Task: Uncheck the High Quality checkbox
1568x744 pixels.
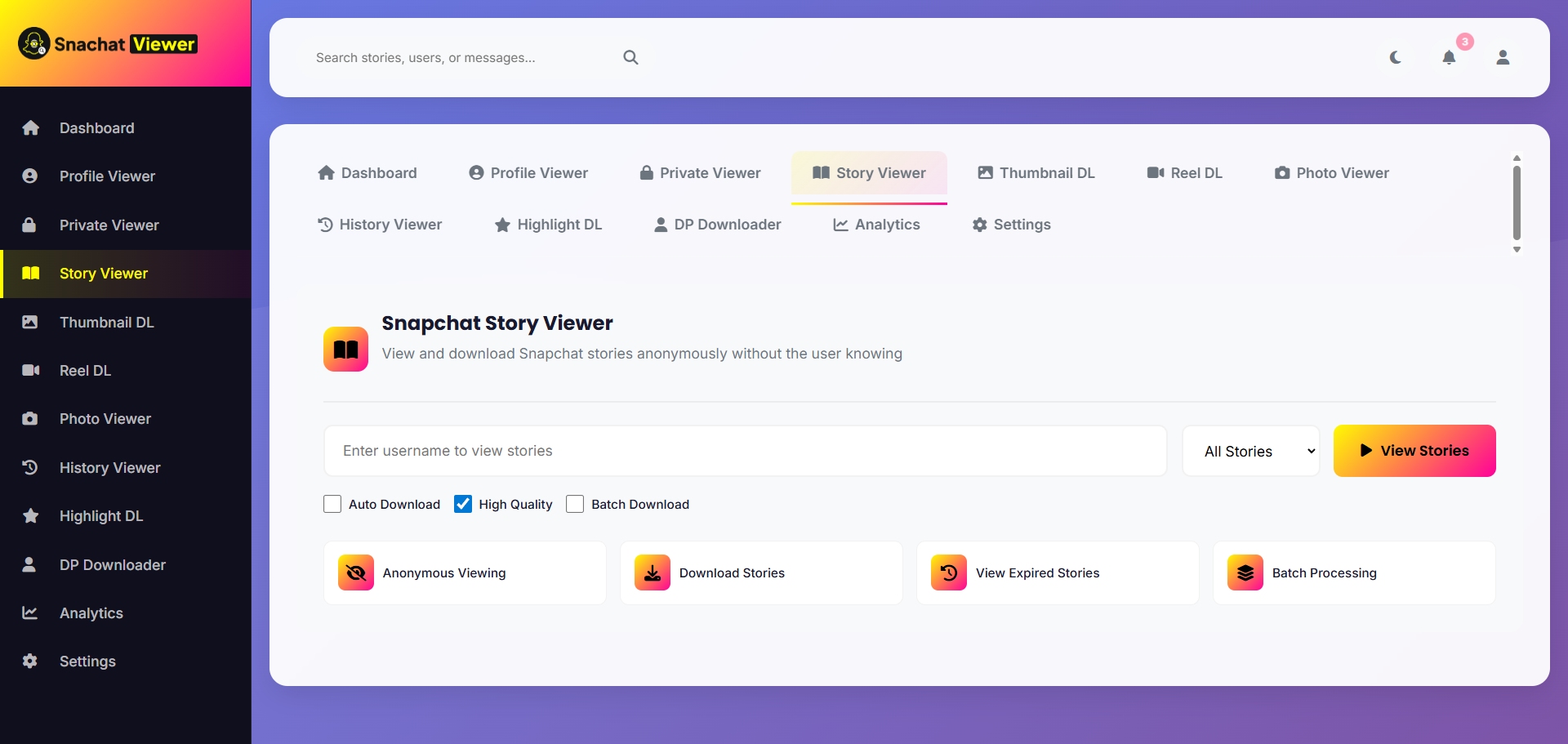Action: [x=463, y=504]
